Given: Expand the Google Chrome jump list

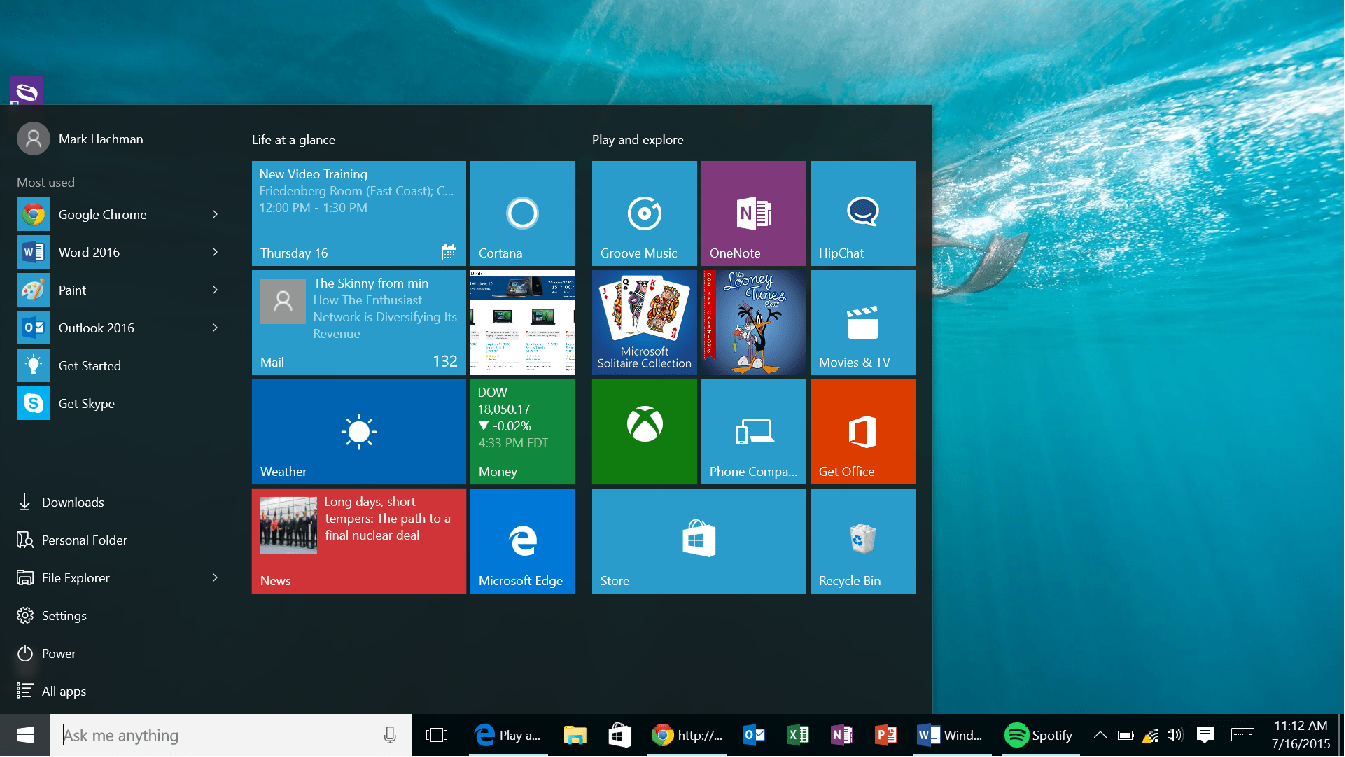Looking at the screenshot, I should 216,214.
